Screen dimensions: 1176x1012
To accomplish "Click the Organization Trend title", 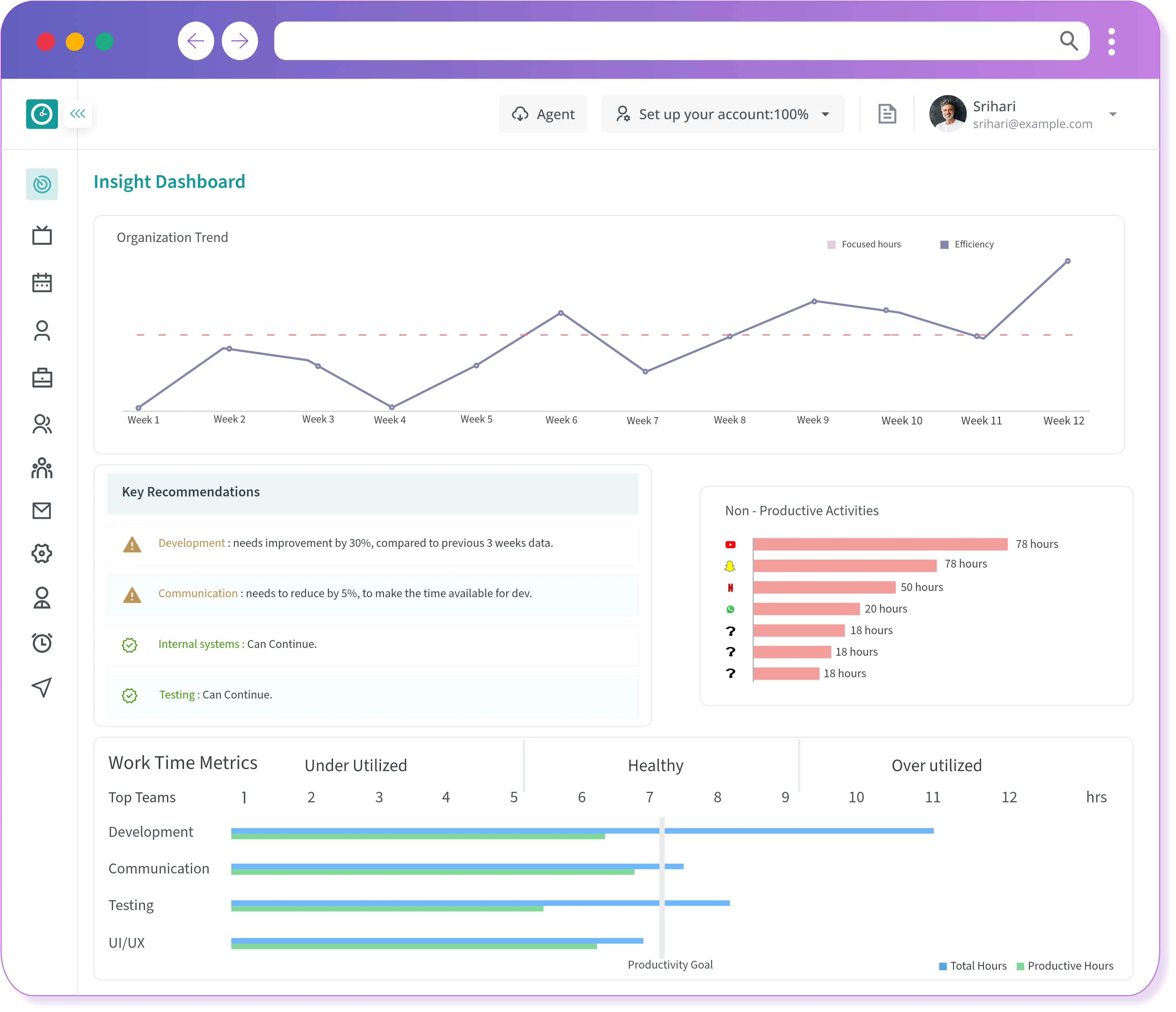I will coord(172,237).
